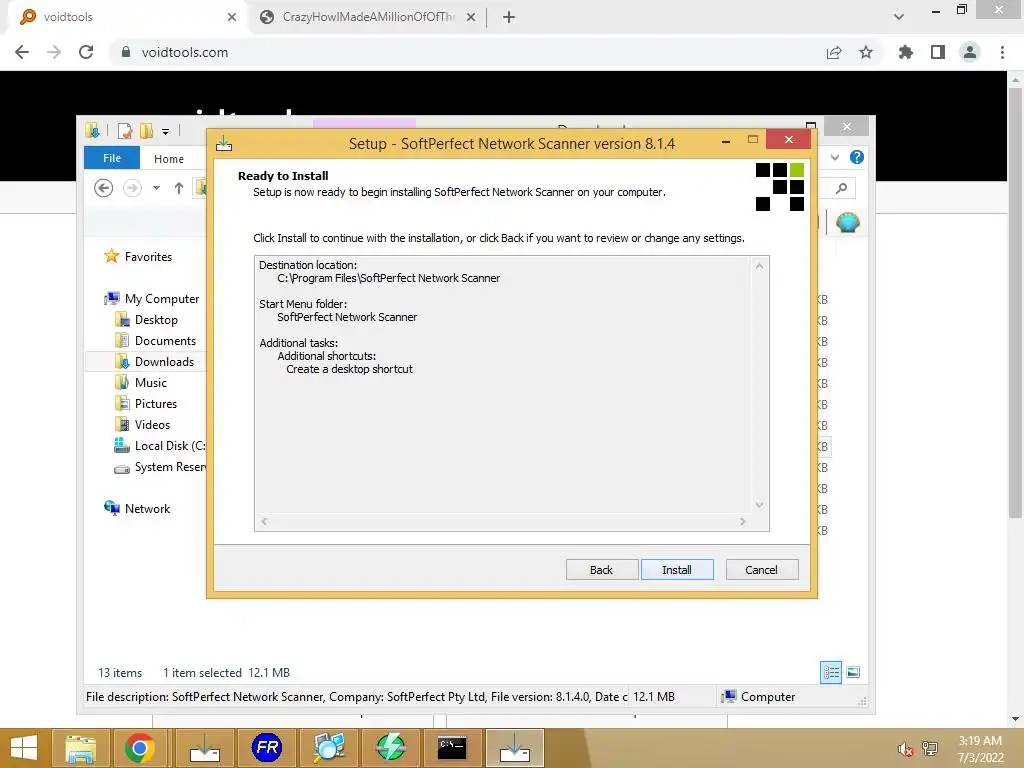Open Chrome from taskbar
Viewport: 1024px width, 768px height.
(x=139, y=748)
